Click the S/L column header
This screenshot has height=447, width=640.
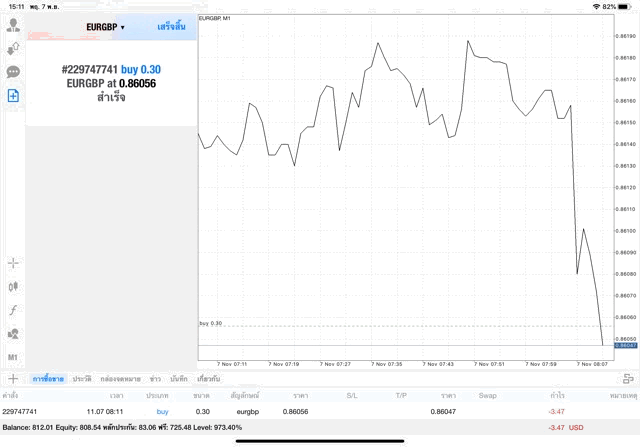(x=352, y=396)
